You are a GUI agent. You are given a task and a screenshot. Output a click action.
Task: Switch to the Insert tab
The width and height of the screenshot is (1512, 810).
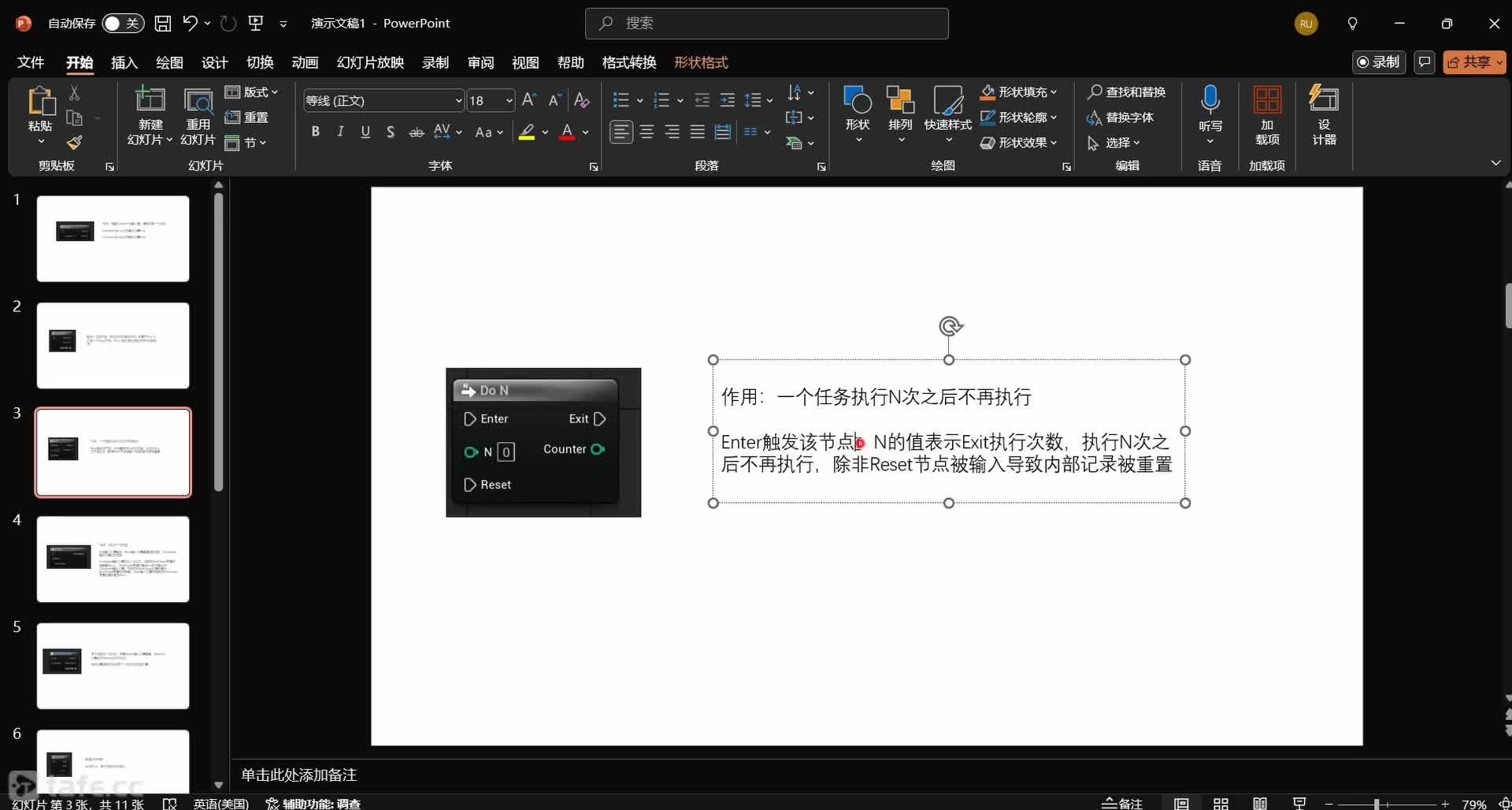coord(124,62)
